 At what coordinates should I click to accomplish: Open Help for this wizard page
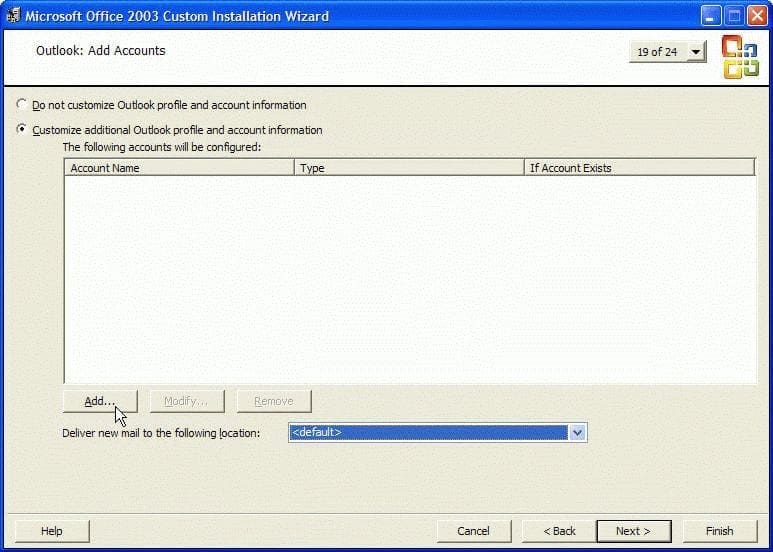tap(52, 531)
